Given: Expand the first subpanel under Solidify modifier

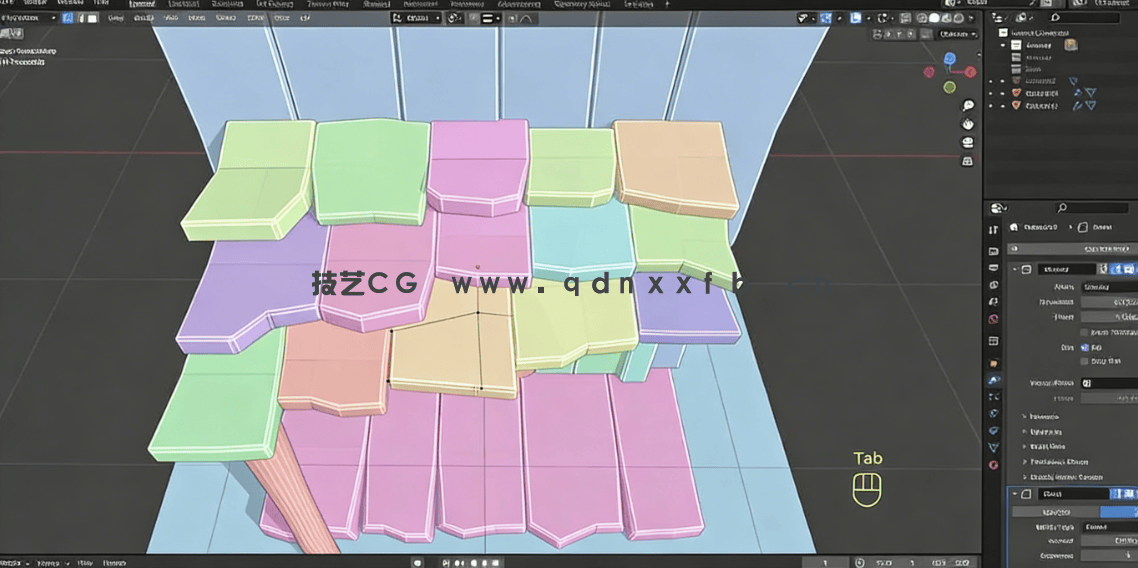Looking at the screenshot, I should point(1024,416).
